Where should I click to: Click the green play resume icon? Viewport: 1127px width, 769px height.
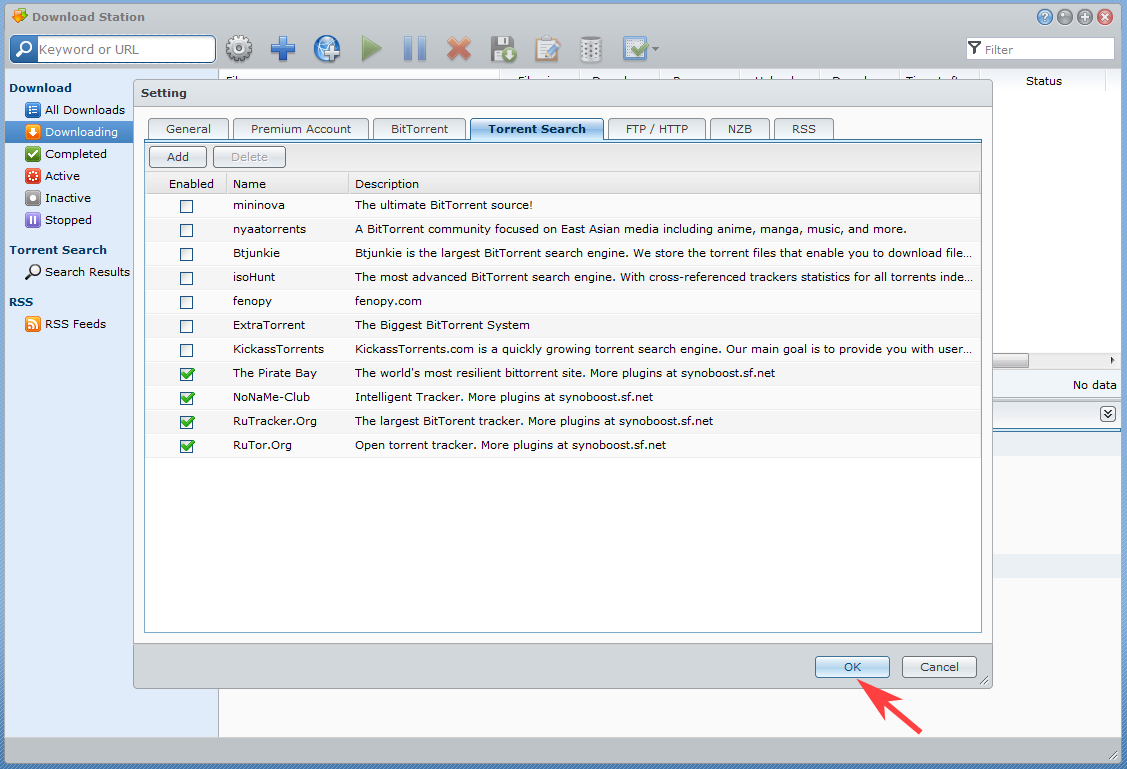[x=371, y=49]
